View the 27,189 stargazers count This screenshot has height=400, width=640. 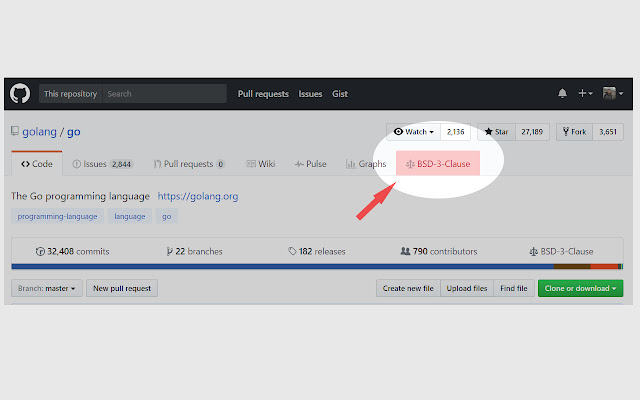pos(532,132)
